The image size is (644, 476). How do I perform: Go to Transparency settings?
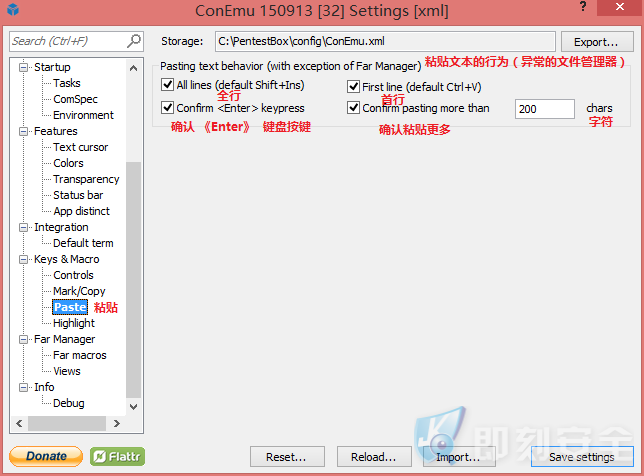click(x=86, y=179)
